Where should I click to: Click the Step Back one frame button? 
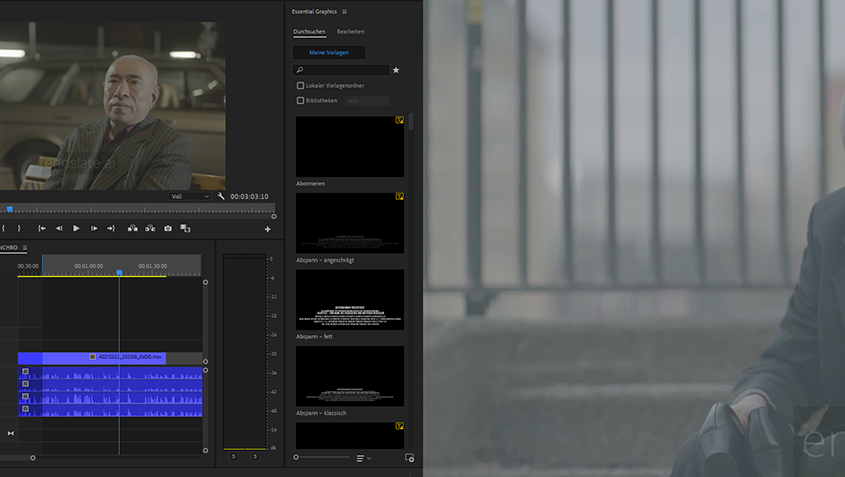[x=59, y=228]
